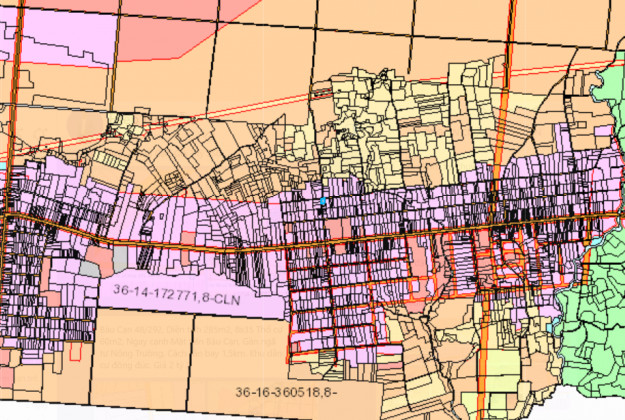The image size is (625, 420).
Task: Click the blue location marker dot
Action: pyautogui.click(x=323, y=202)
